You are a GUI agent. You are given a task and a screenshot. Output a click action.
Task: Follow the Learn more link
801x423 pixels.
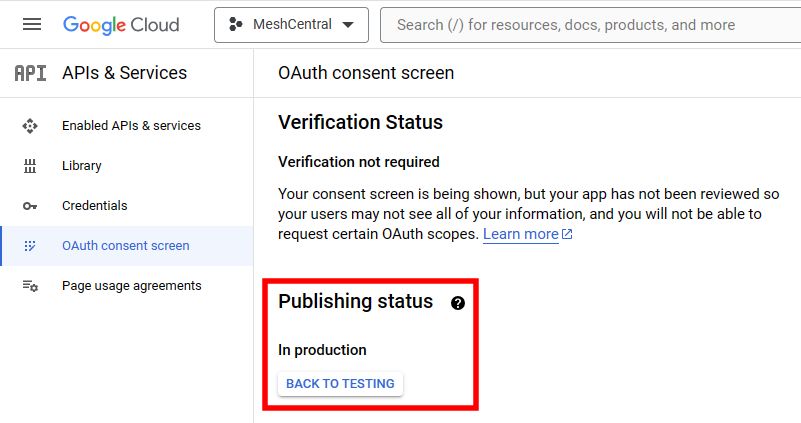520,234
